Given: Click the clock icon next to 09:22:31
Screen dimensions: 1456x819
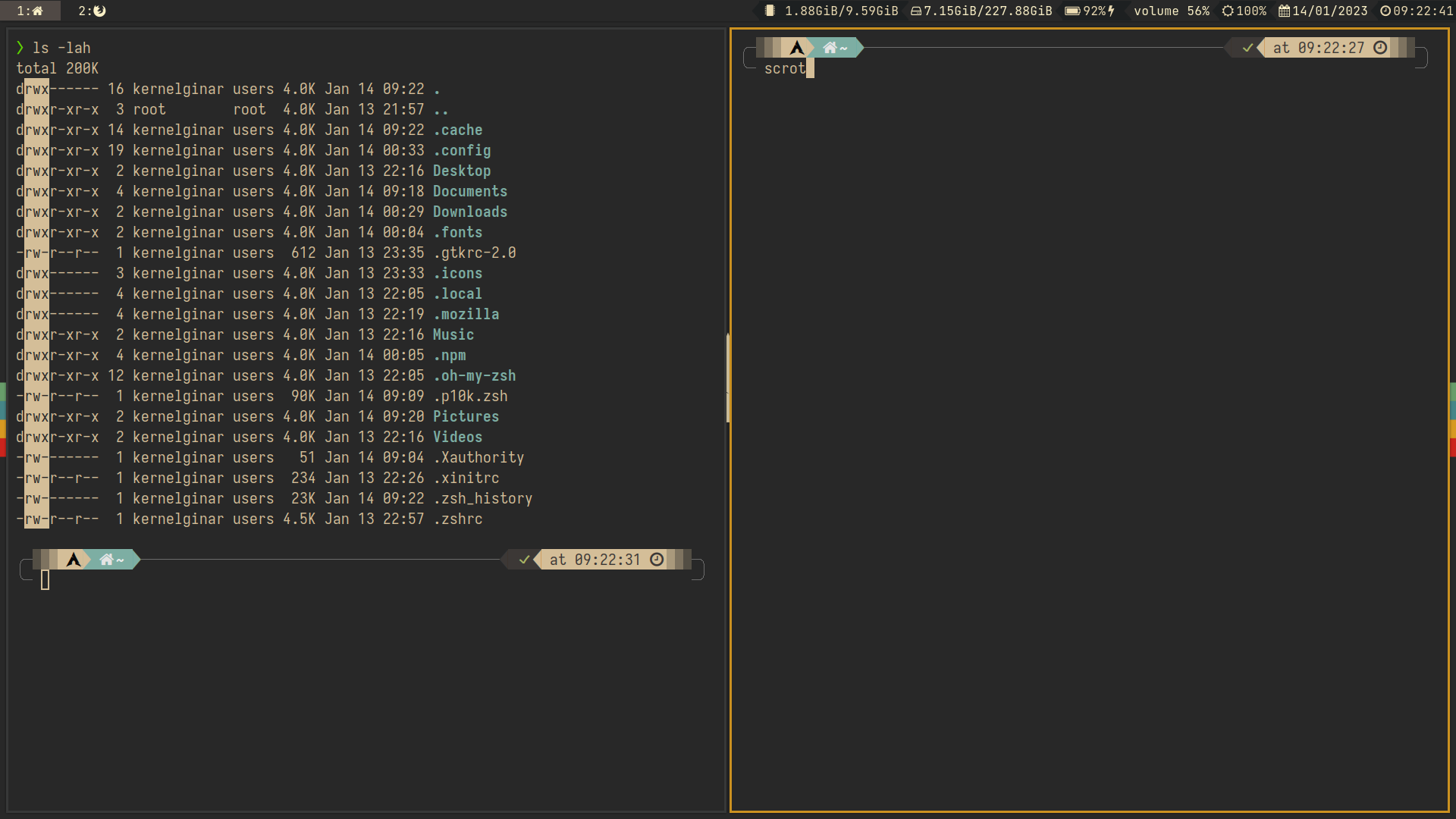Looking at the screenshot, I should point(657,560).
